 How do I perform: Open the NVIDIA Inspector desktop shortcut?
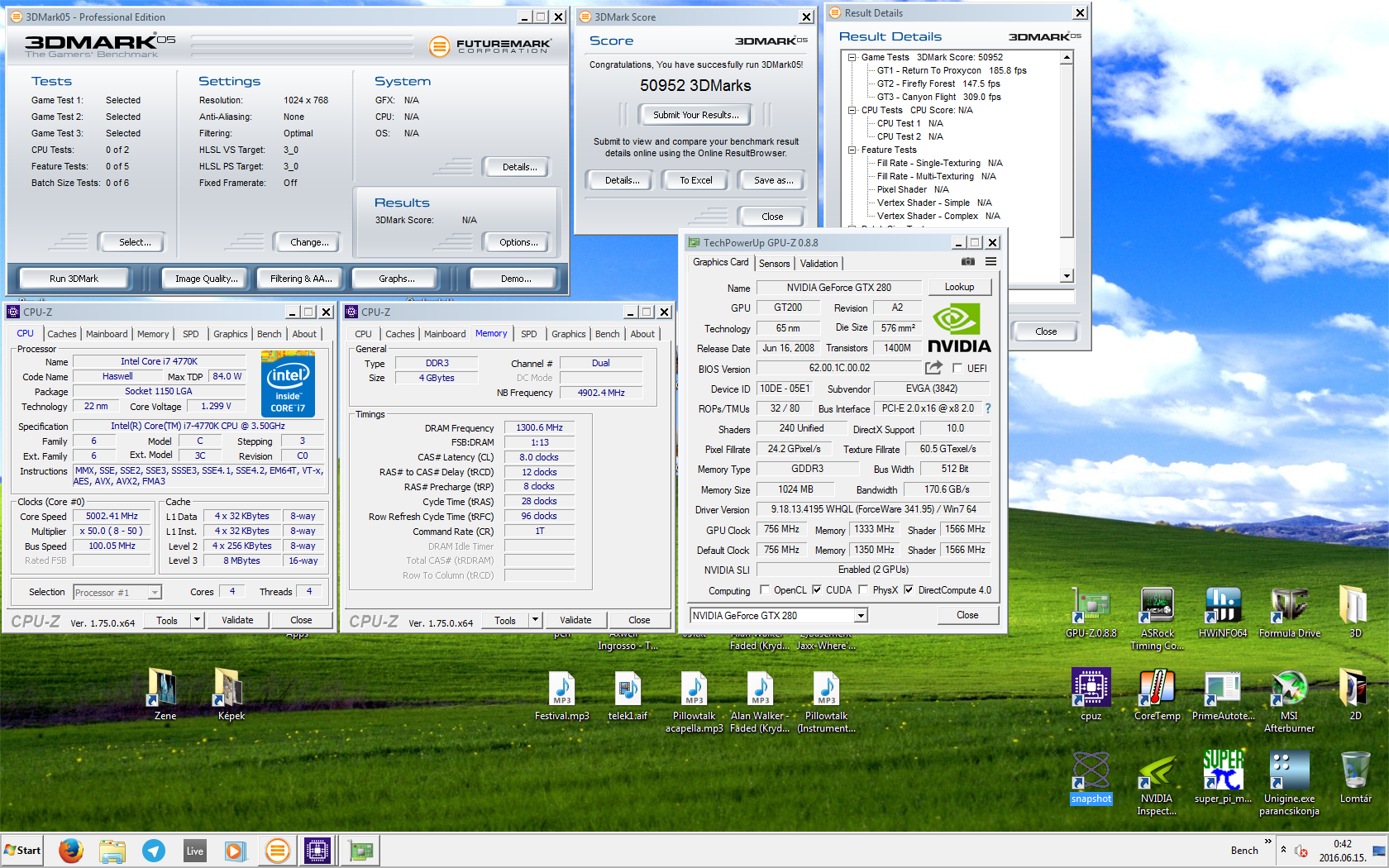[1157, 783]
